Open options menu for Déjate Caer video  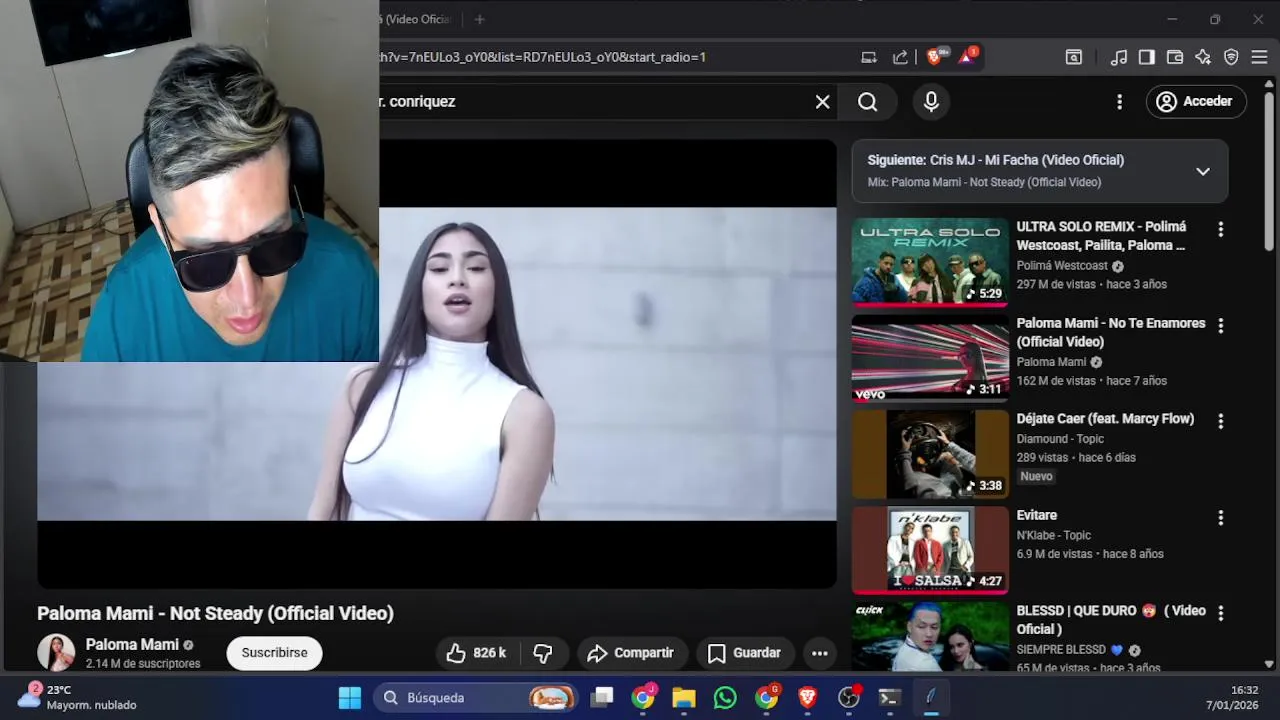pyautogui.click(x=1220, y=421)
